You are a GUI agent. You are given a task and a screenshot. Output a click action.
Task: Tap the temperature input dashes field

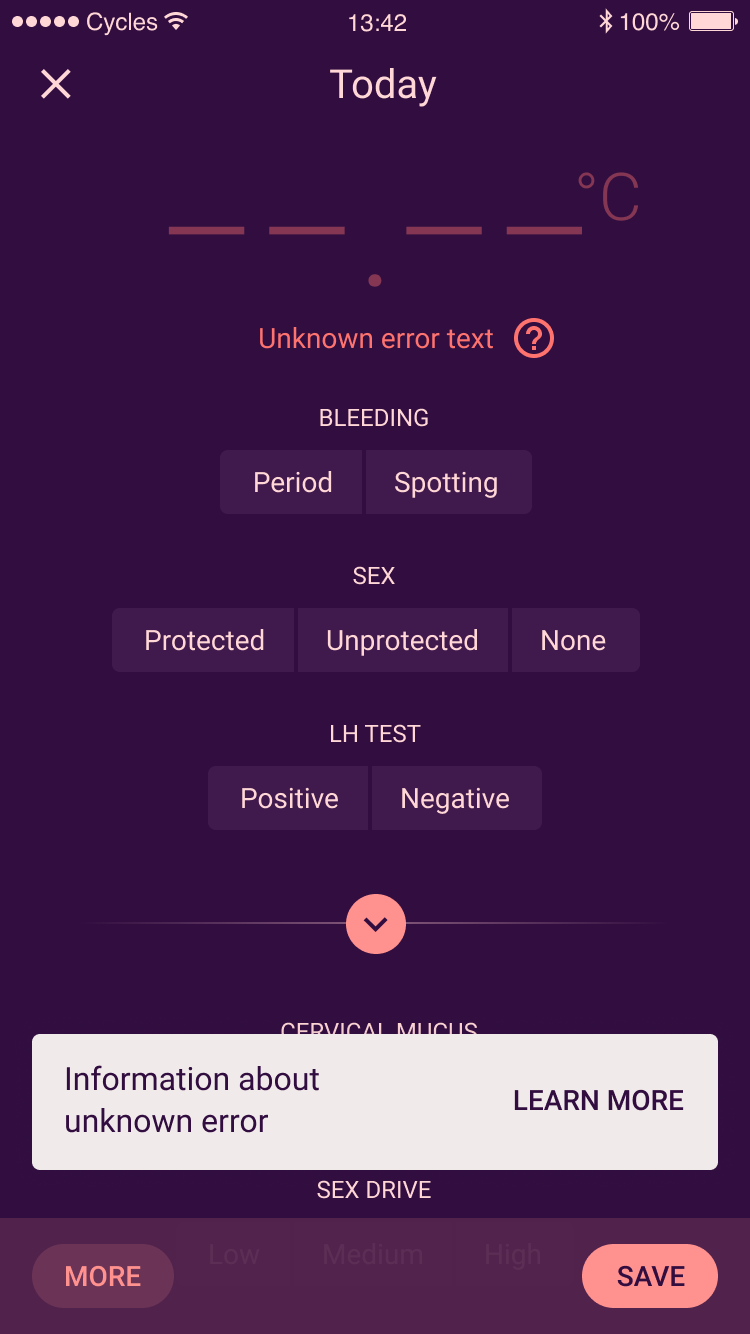pyautogui.click(x=375, y=231)
